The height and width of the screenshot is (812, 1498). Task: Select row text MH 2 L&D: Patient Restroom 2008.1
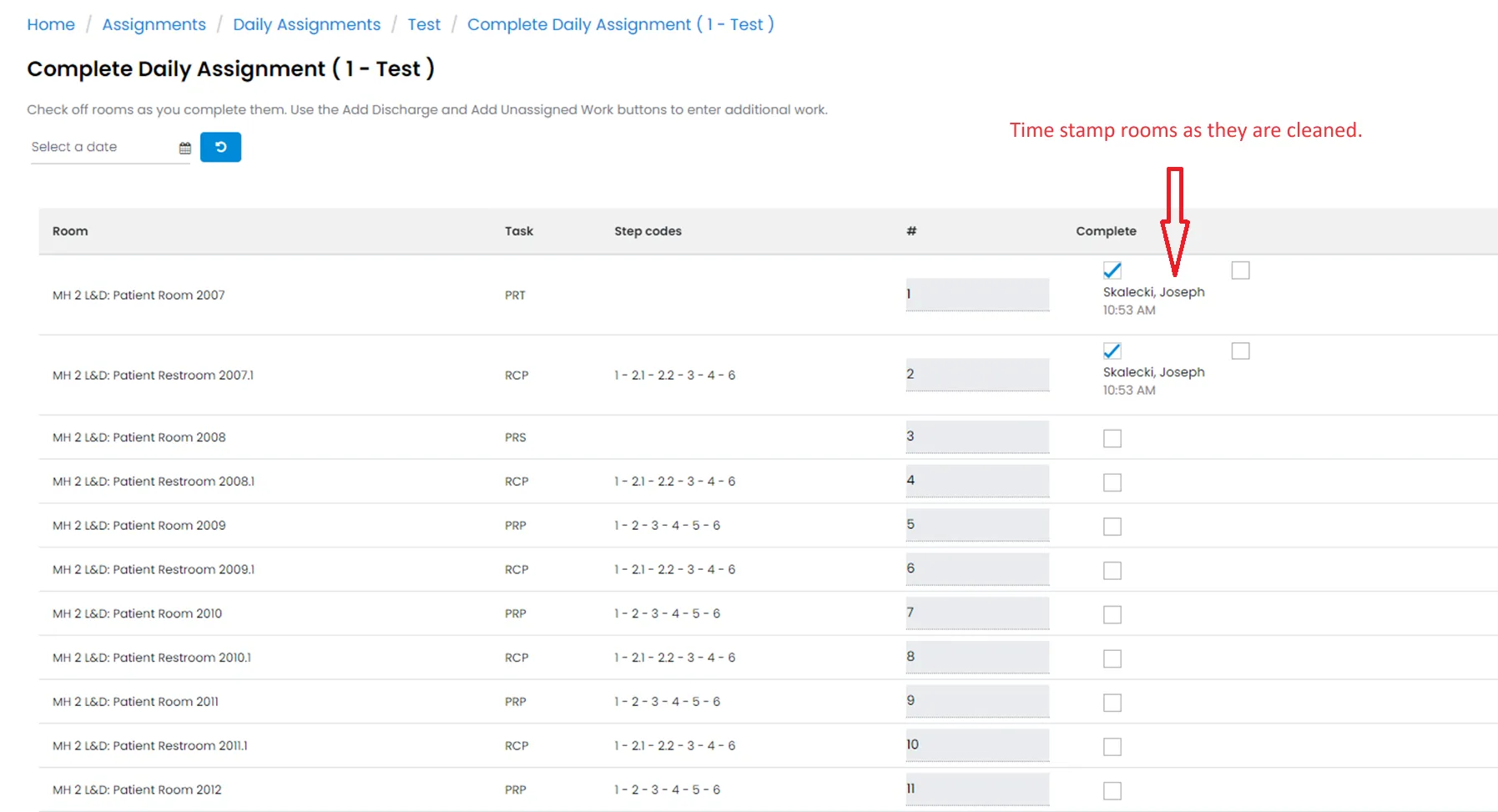[x=154, y=482]
